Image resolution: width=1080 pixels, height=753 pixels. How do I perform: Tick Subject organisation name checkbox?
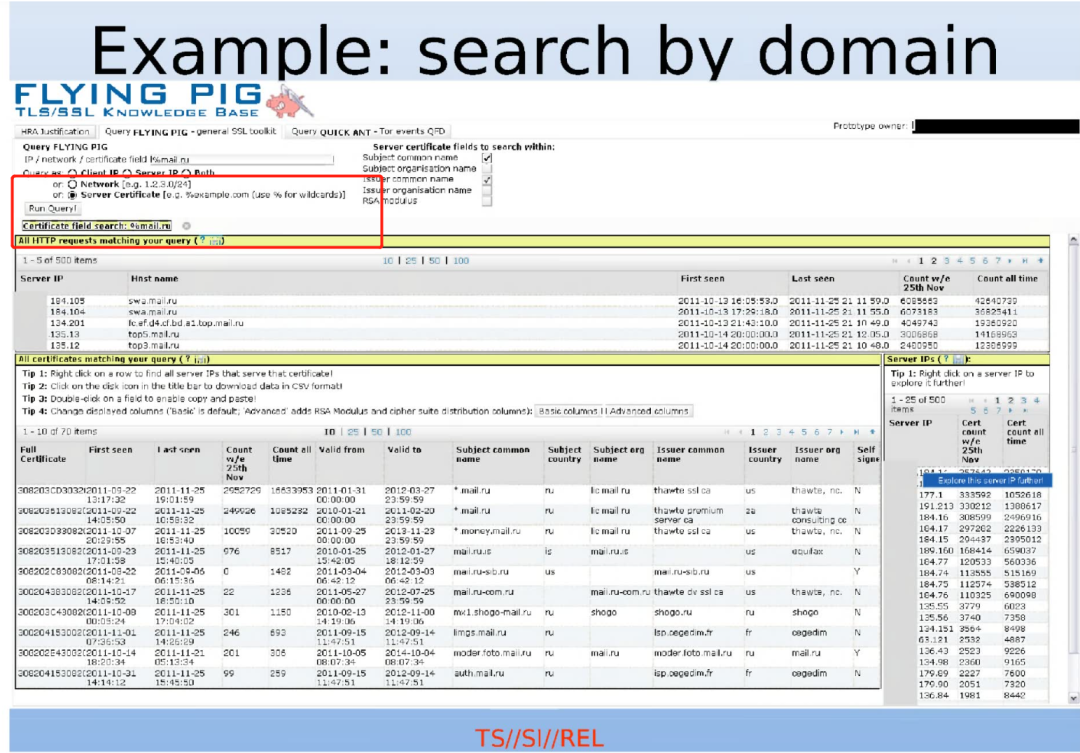pos(487,169)
